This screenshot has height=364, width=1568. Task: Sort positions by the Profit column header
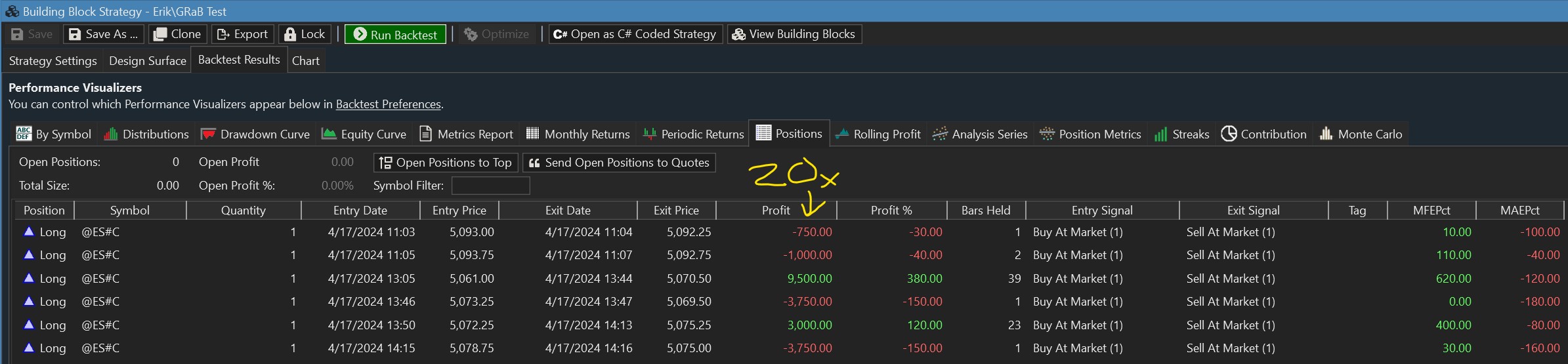(775, 211)
